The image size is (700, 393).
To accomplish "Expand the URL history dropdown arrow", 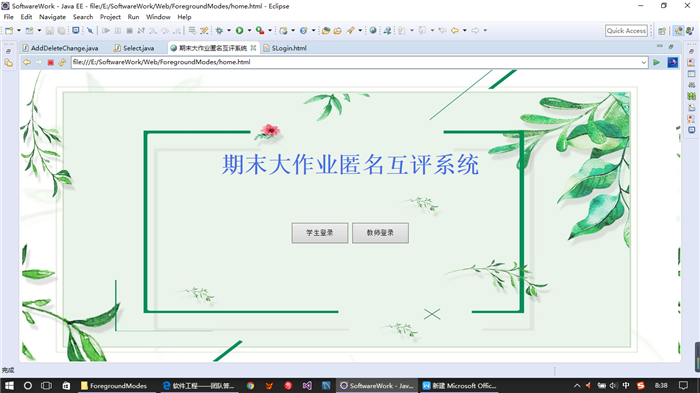I will tap(644, 63).
